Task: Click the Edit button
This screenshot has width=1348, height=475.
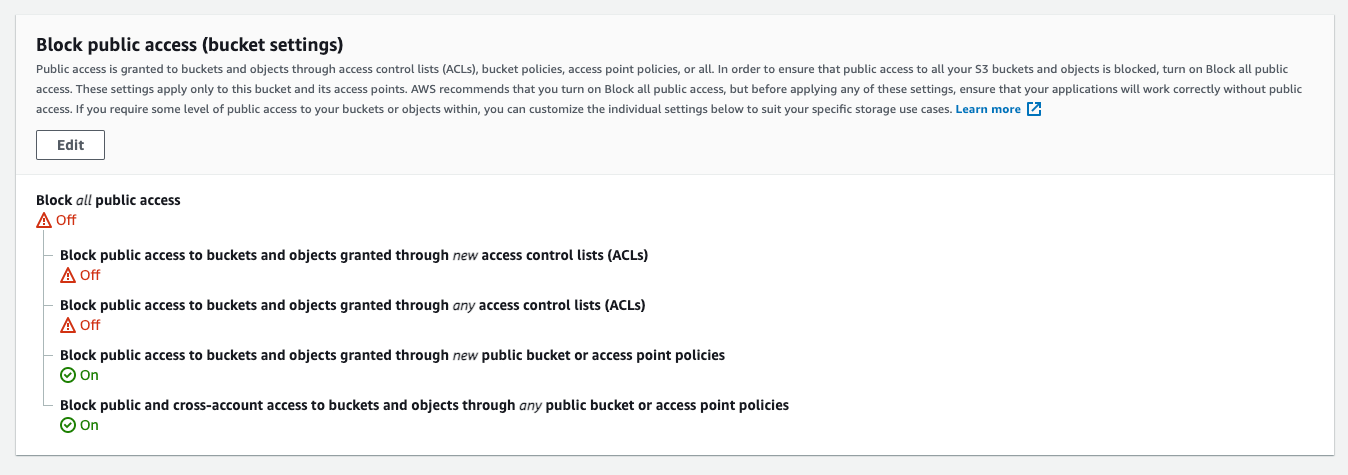Action: pyautogui.click(x=70, y=145)
